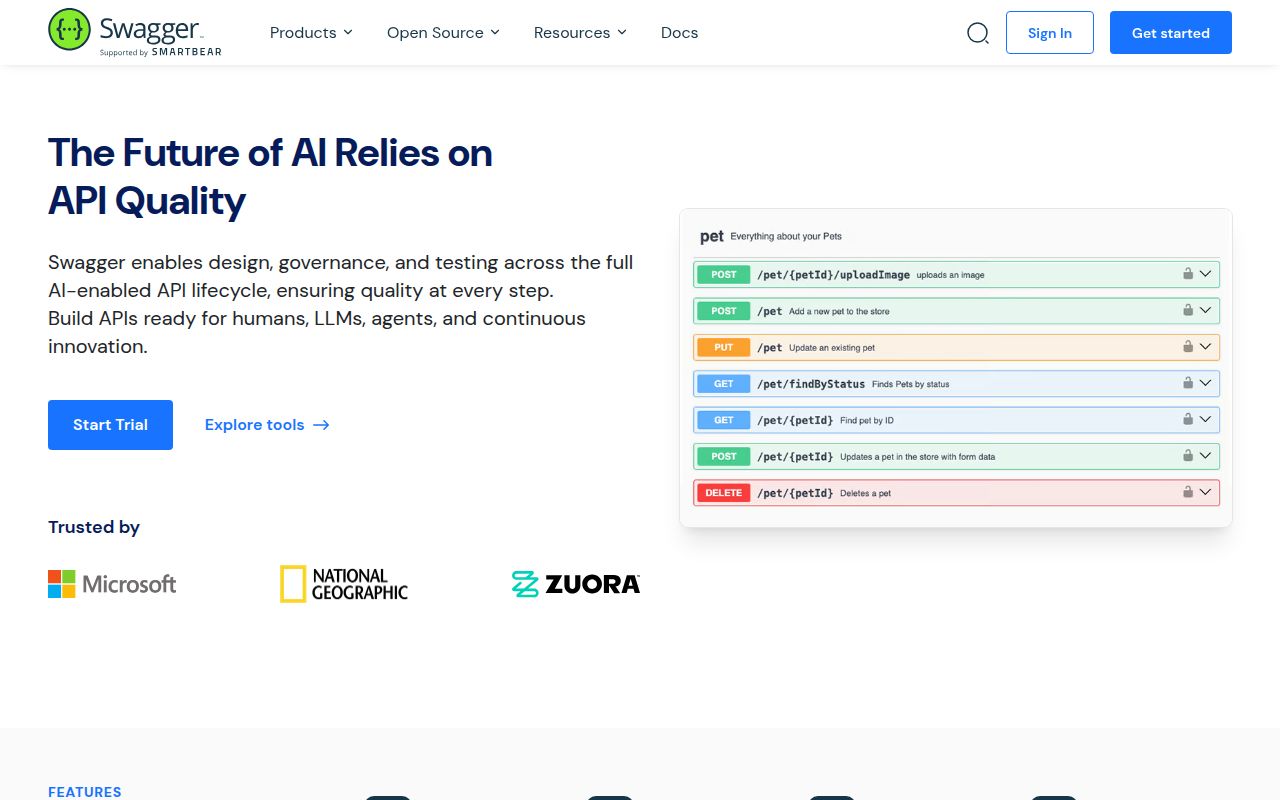This screenshot has width=1280, height=800.
Task: Click the 'Trusted by' heading
Action: point(94,527)
